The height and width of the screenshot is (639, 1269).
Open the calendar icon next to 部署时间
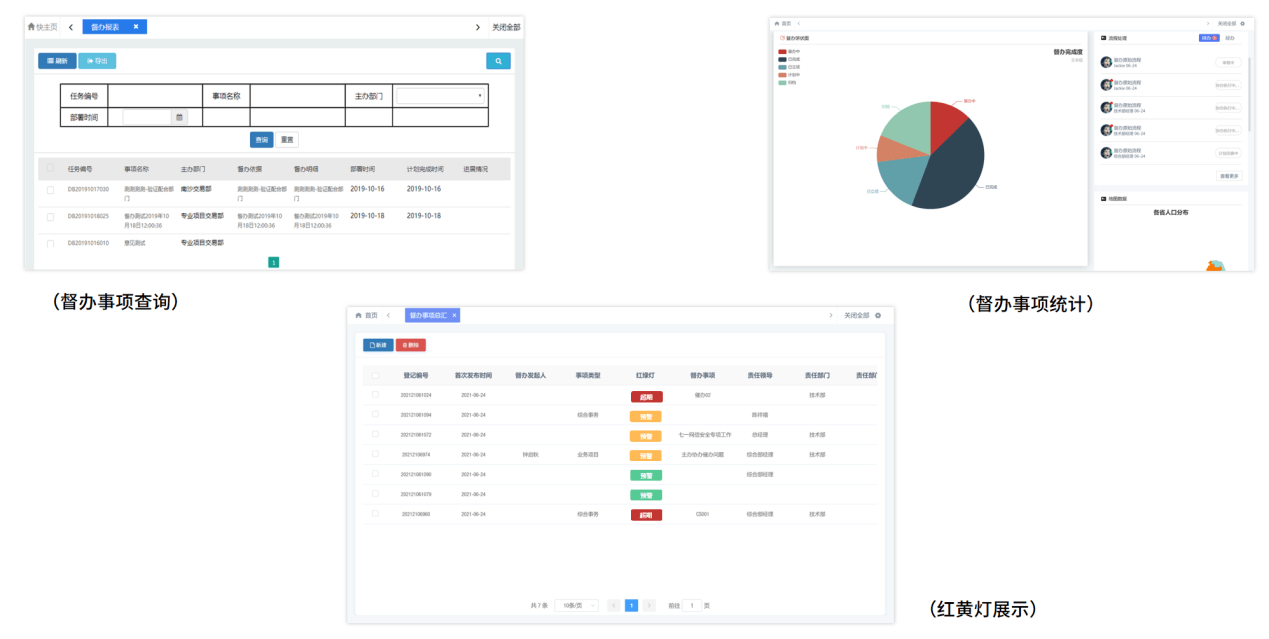coord(179,117)
